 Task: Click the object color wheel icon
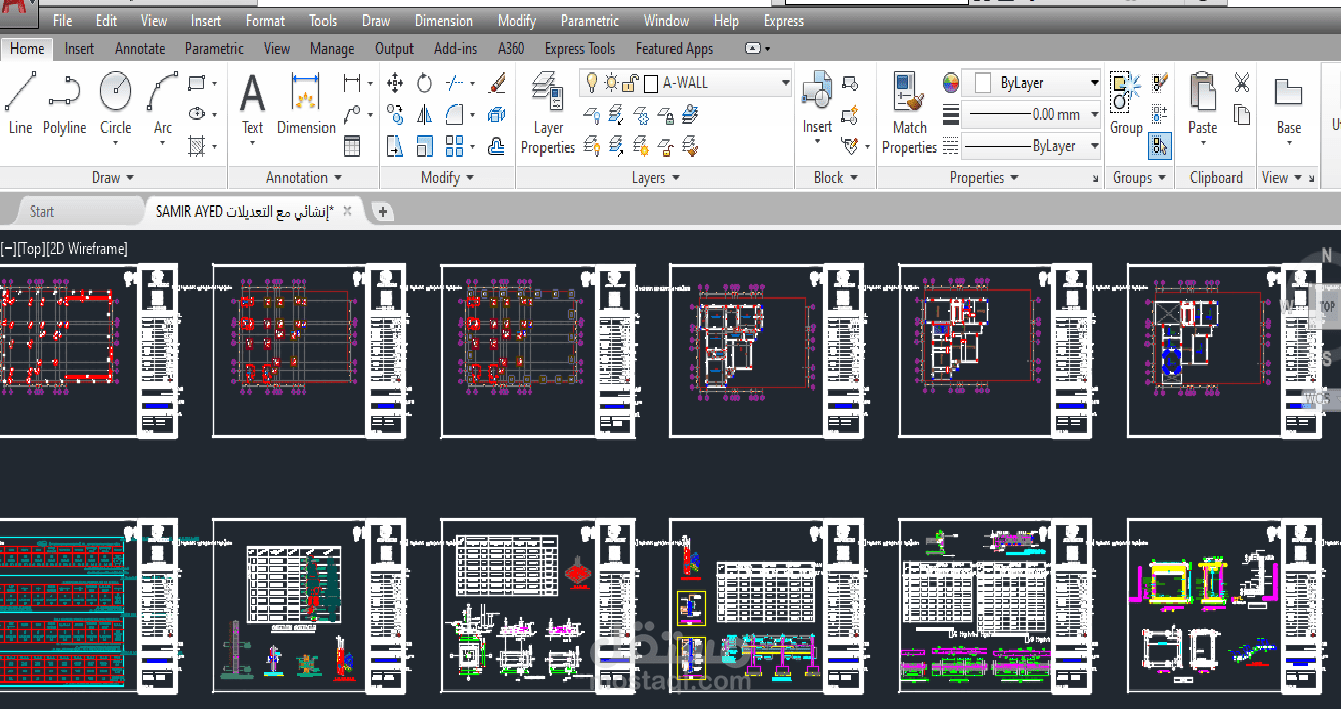tap(951, 83)
